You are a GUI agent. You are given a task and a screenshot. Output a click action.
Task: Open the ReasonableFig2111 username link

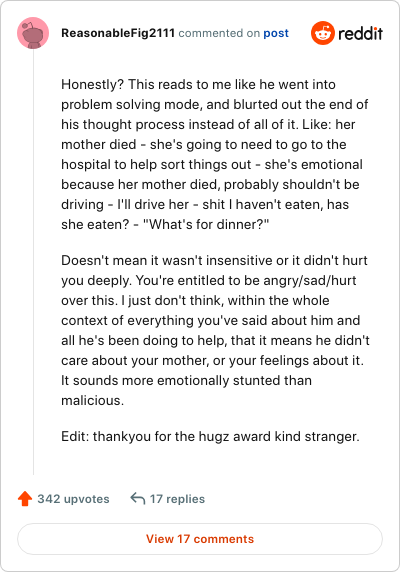click(x=118, y=33)
